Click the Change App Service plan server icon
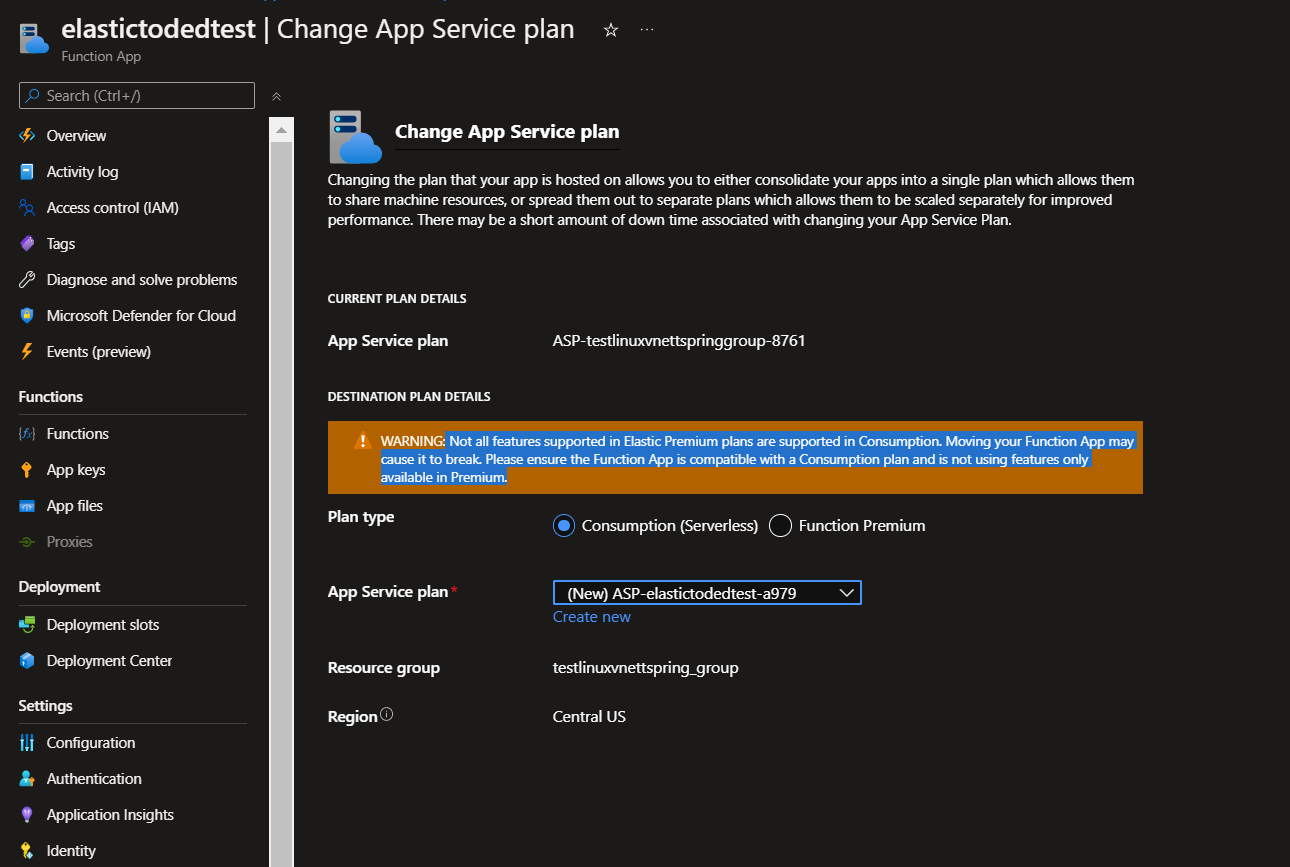Screen dimensions: 1290x867 [x=356, y=137]
